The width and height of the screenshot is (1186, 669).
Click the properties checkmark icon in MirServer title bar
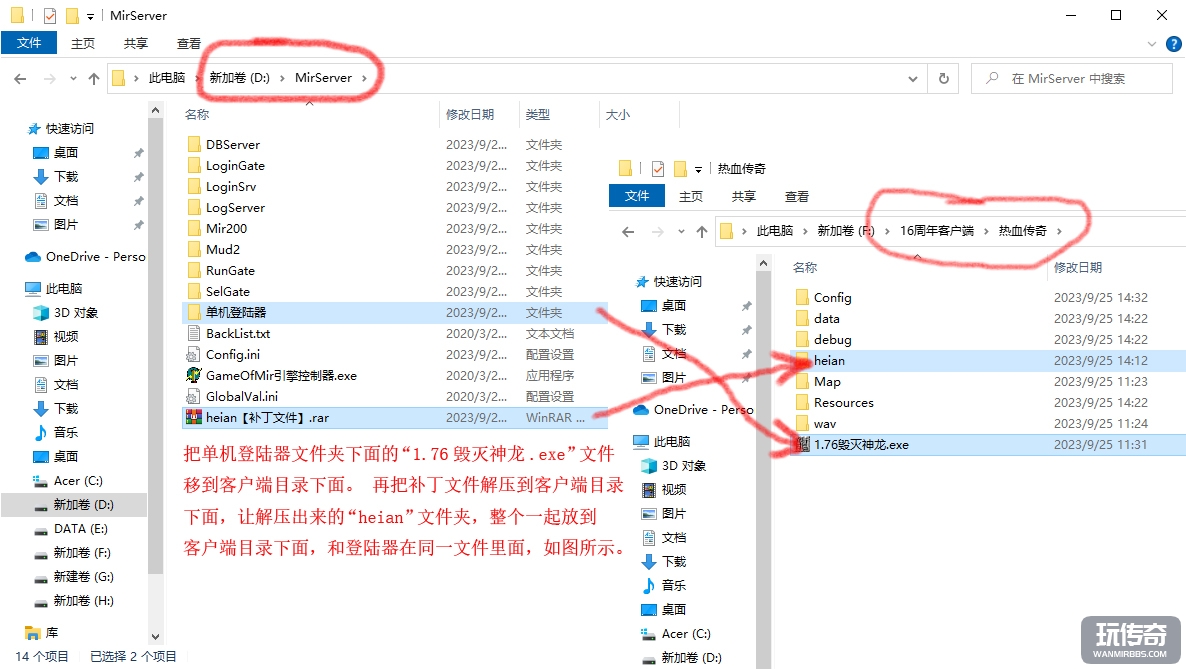point(50,15)
